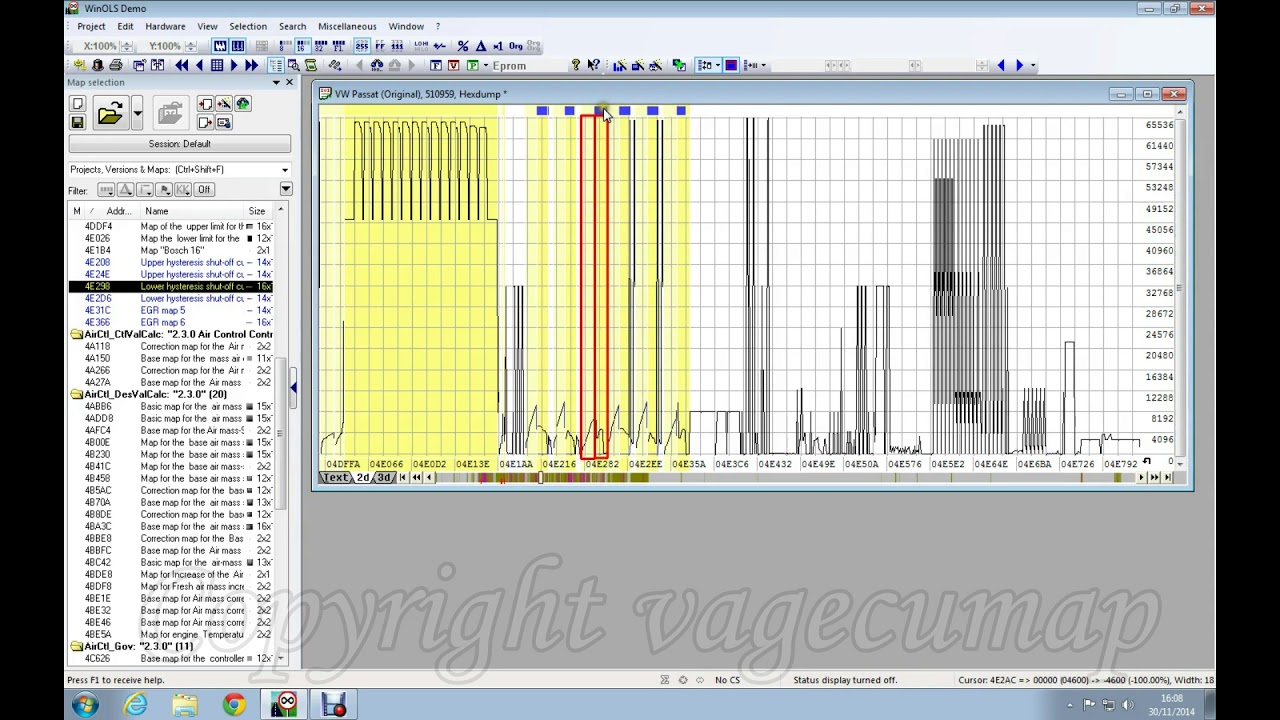The width and height of the screenshot is (1280, 720).
Task: Click the Save project floppy icon
Action: pos(77,122)
